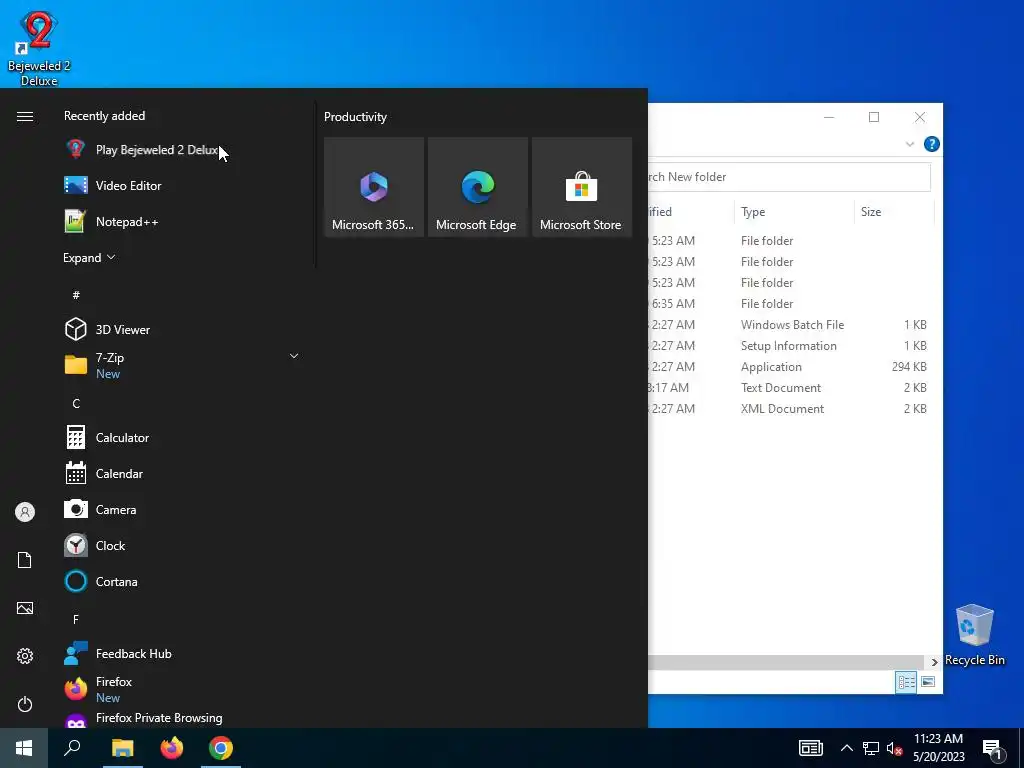
Task: Maximize the File Explorer window
Action: coord(874,117)
